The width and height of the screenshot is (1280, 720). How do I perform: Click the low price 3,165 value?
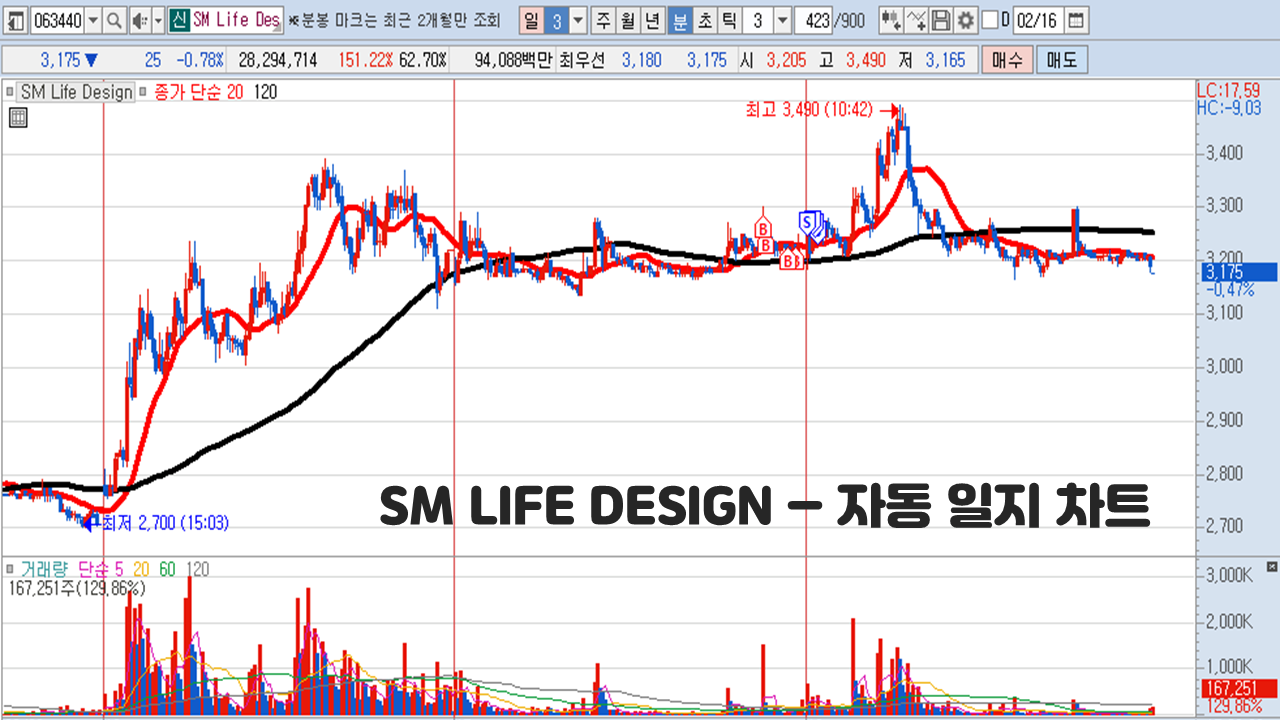(945, 60)
